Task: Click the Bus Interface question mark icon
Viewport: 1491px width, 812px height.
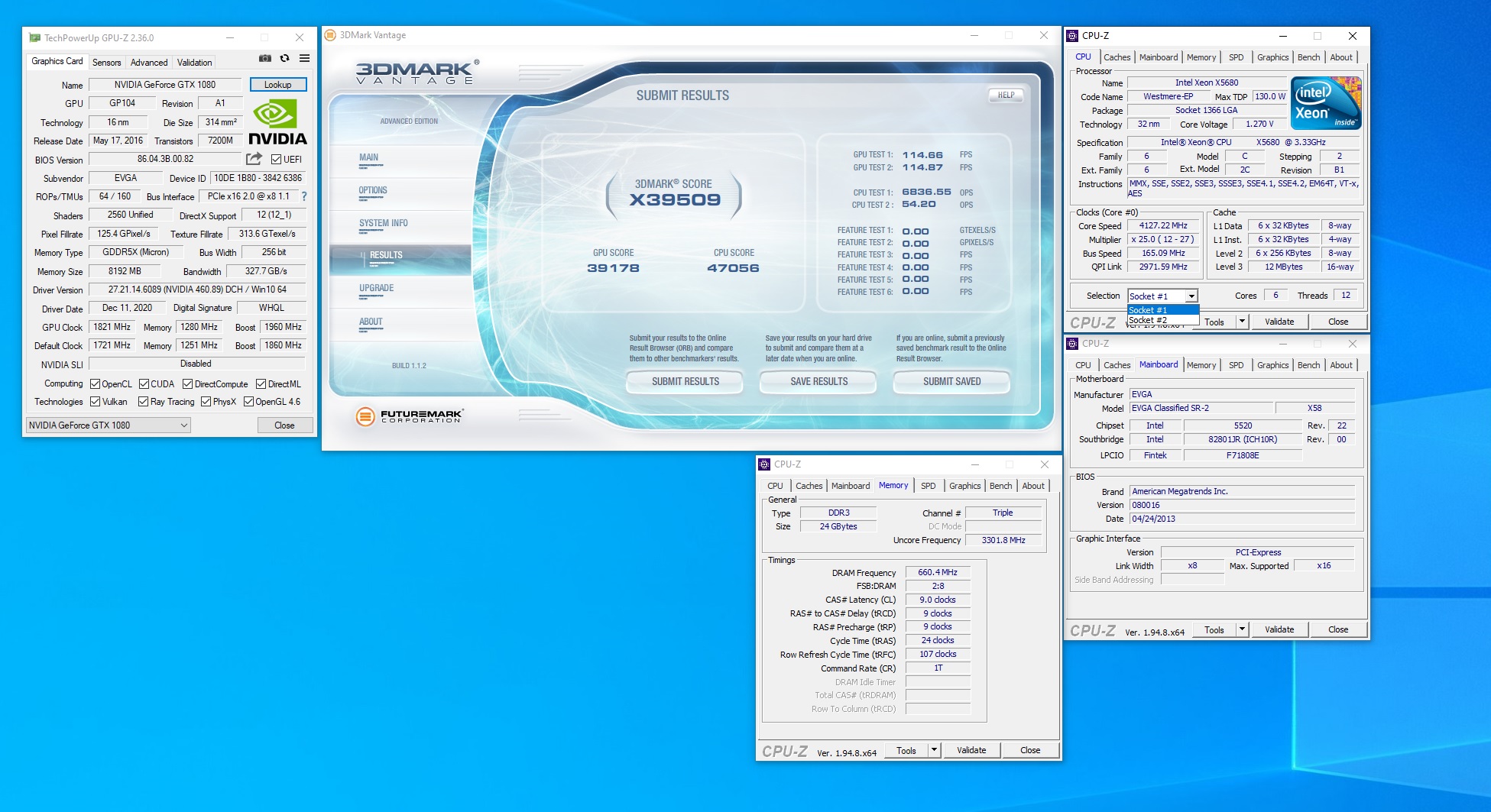Action: click(x=303, y=196)
